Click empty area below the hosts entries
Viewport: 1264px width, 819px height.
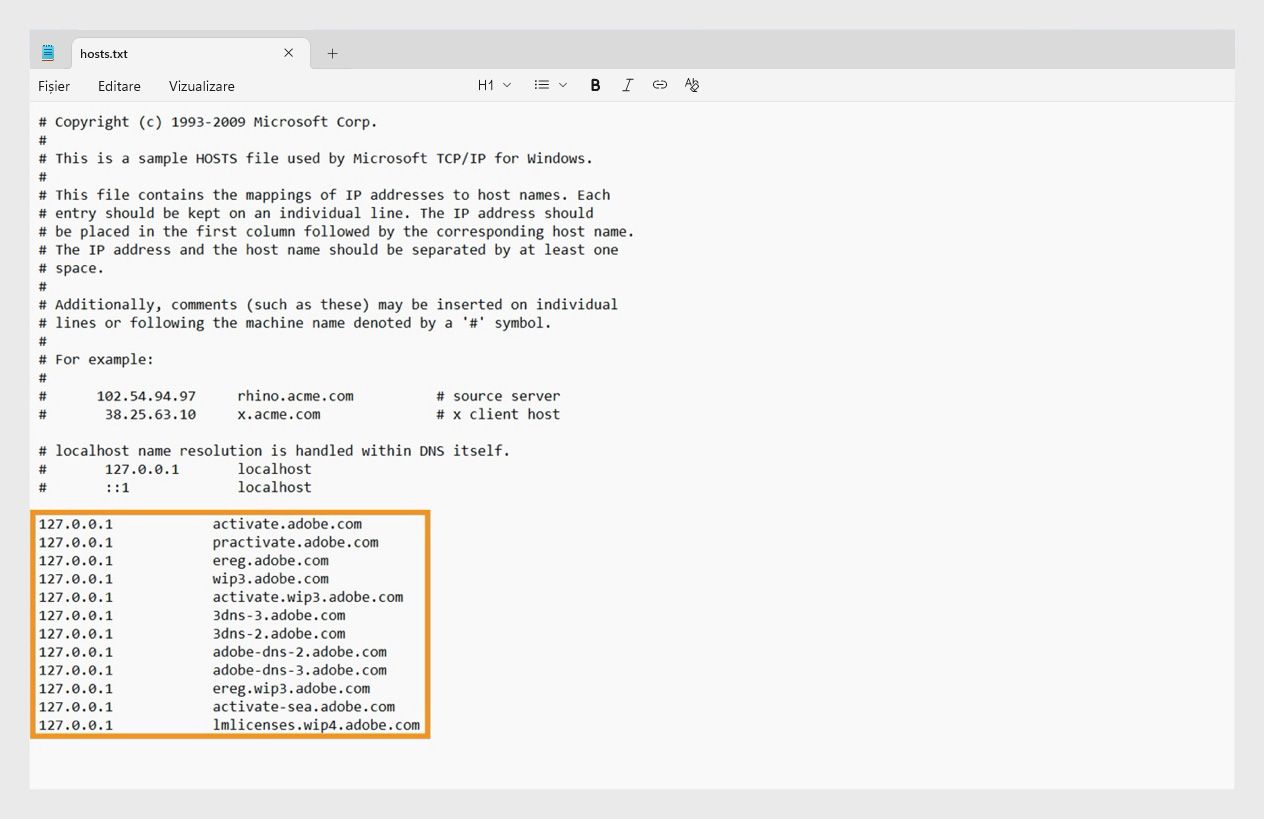point(632,764)
